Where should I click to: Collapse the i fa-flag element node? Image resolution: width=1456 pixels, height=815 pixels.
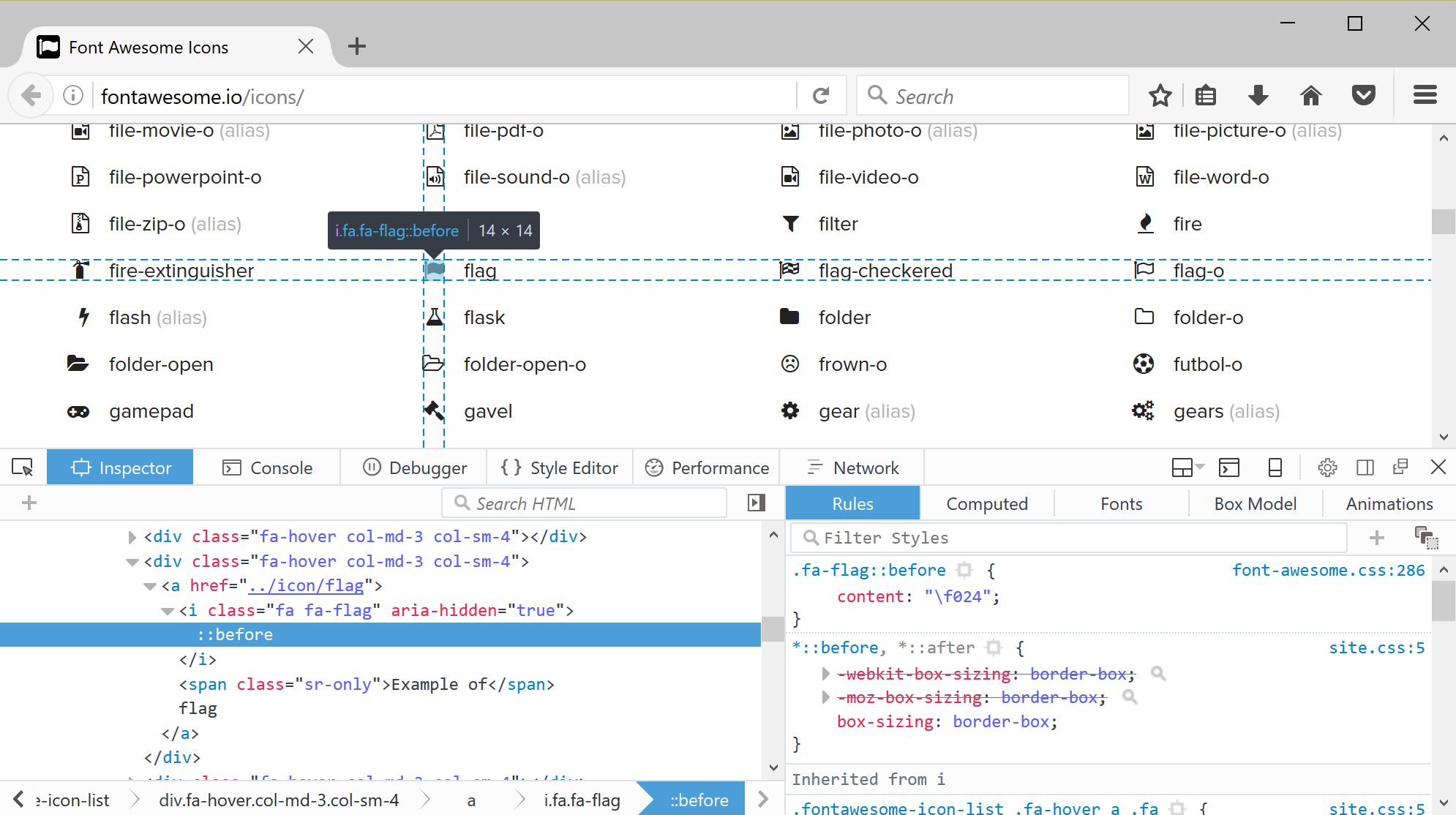click(167, 611)
